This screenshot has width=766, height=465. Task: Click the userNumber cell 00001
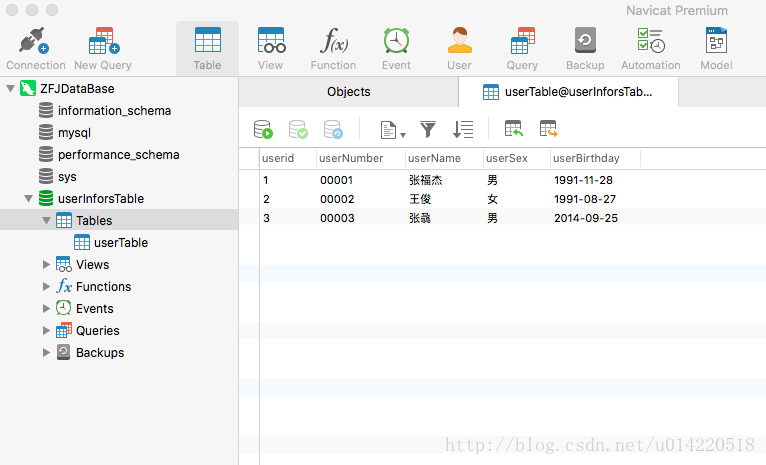[336, 180]
